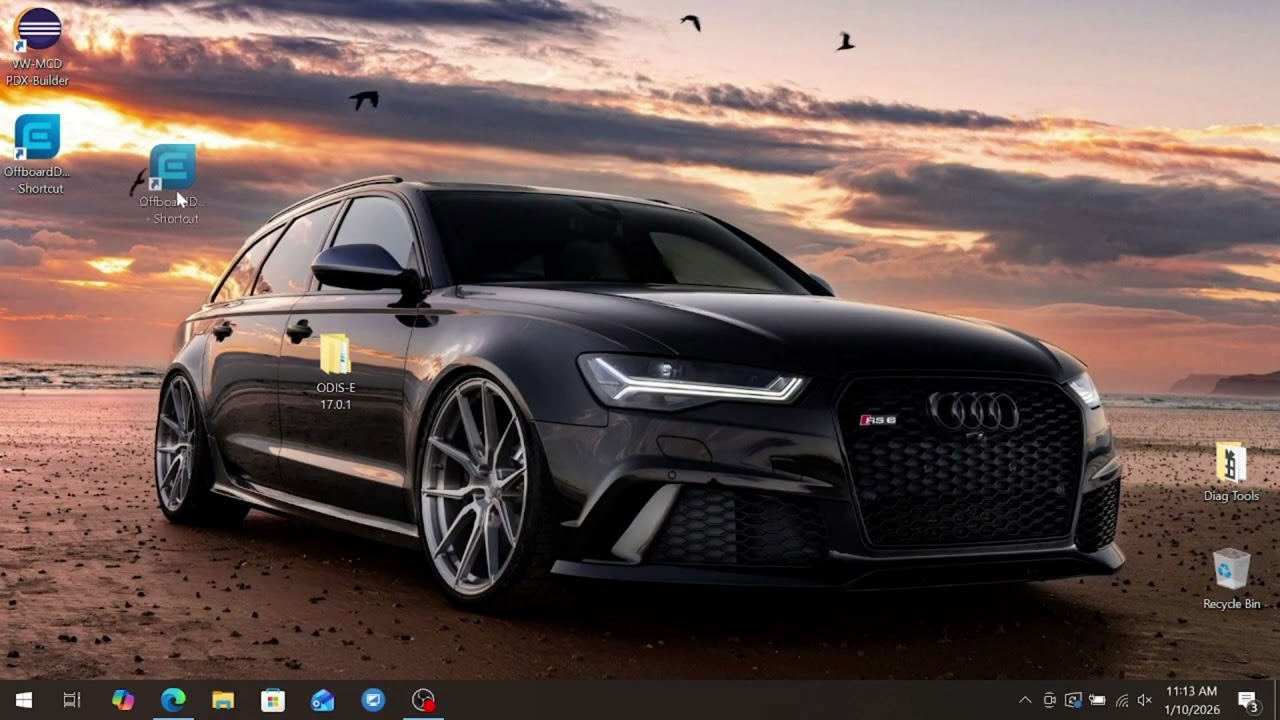The height and width of the screenshot is (720, 1280).
Task: Launch Copilot from the taskbar
Action: point(123,700)
